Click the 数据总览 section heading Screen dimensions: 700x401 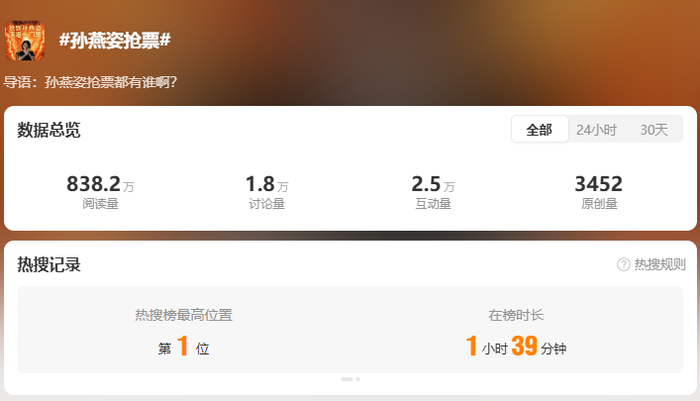[49, 130]
